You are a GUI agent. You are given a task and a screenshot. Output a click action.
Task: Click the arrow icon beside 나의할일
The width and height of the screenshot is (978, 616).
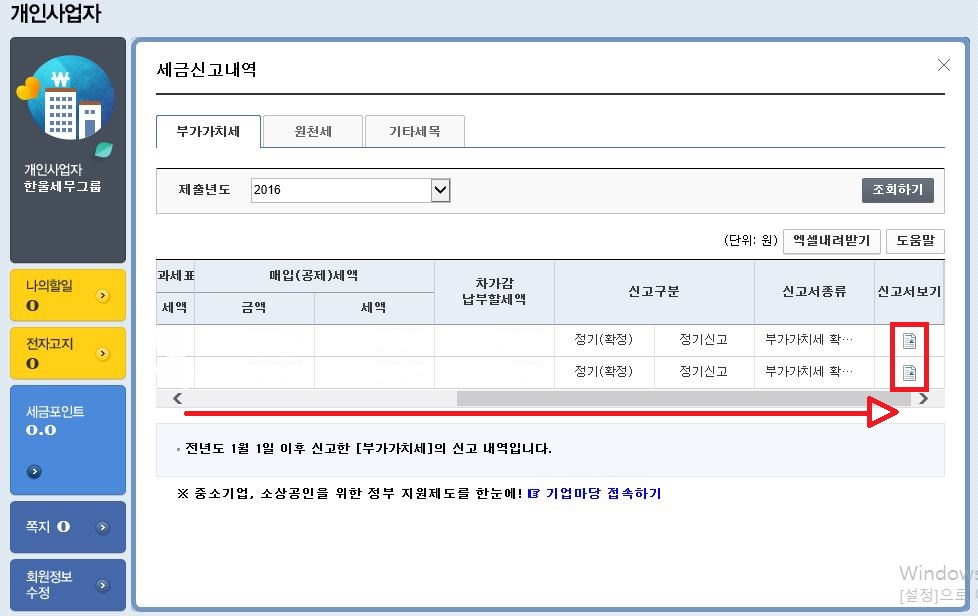[x=102, y=296]
